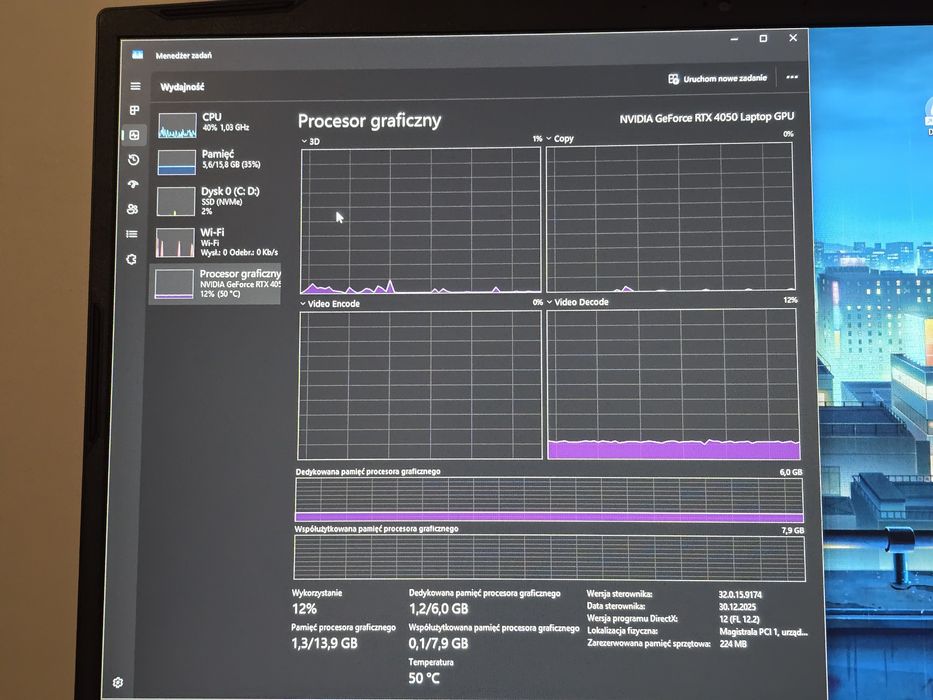Select the Pamięć memory entry

click(216, 162)
